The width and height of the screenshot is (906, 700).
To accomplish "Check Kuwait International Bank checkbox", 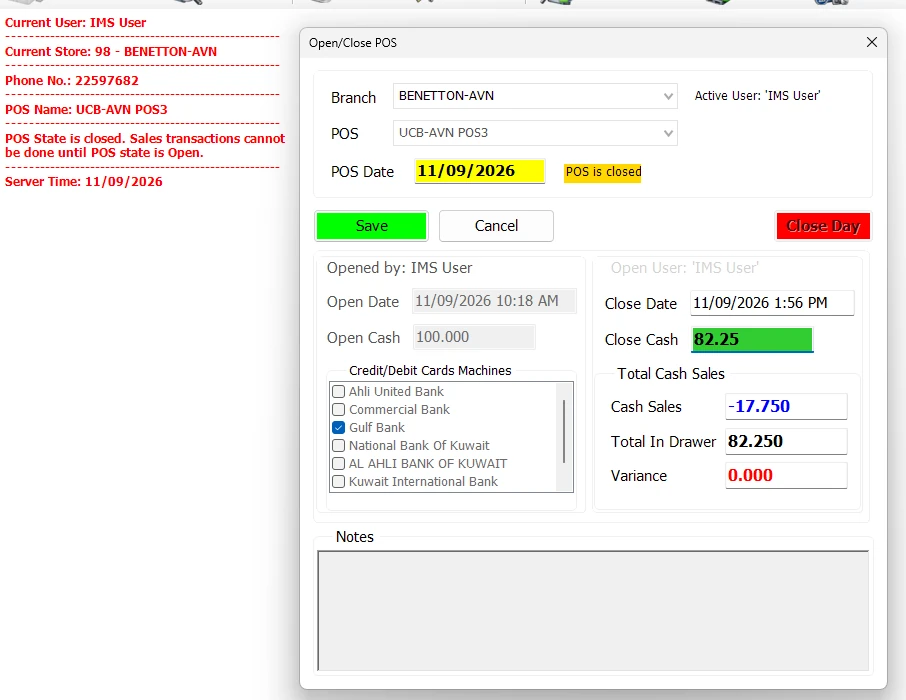I will coord(339,482).
